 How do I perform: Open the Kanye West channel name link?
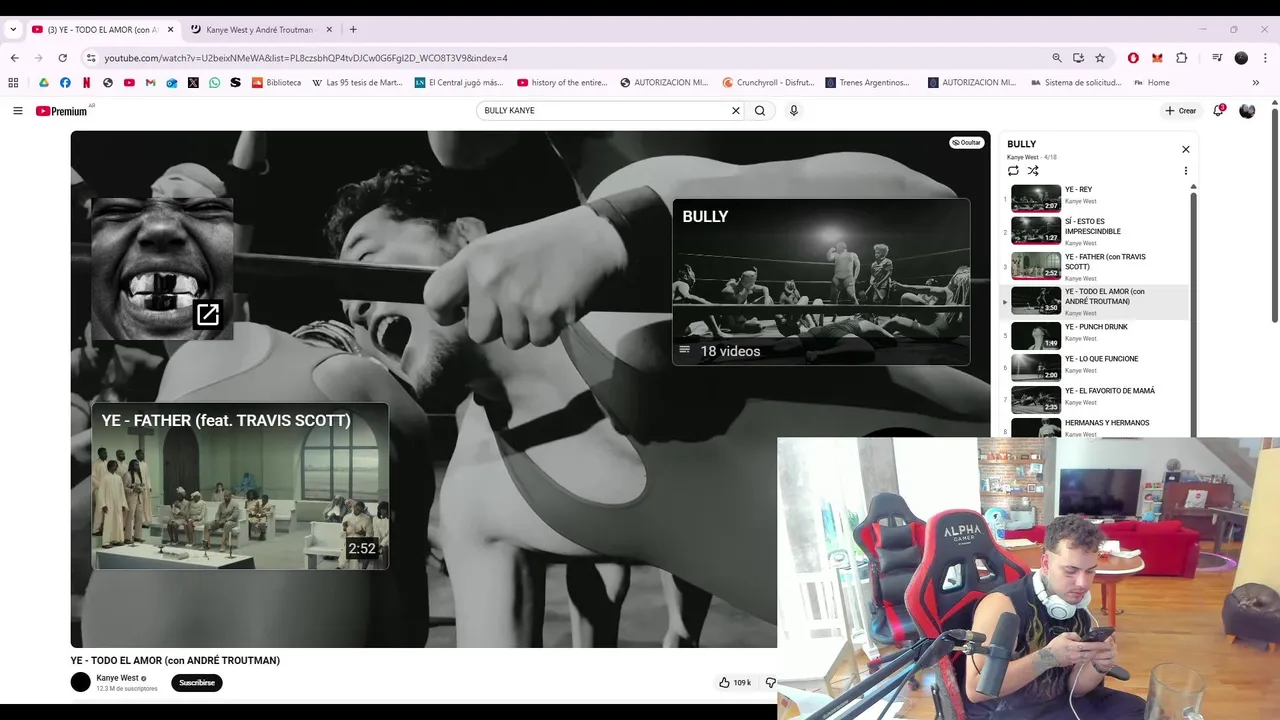click(x=117, y=678)
